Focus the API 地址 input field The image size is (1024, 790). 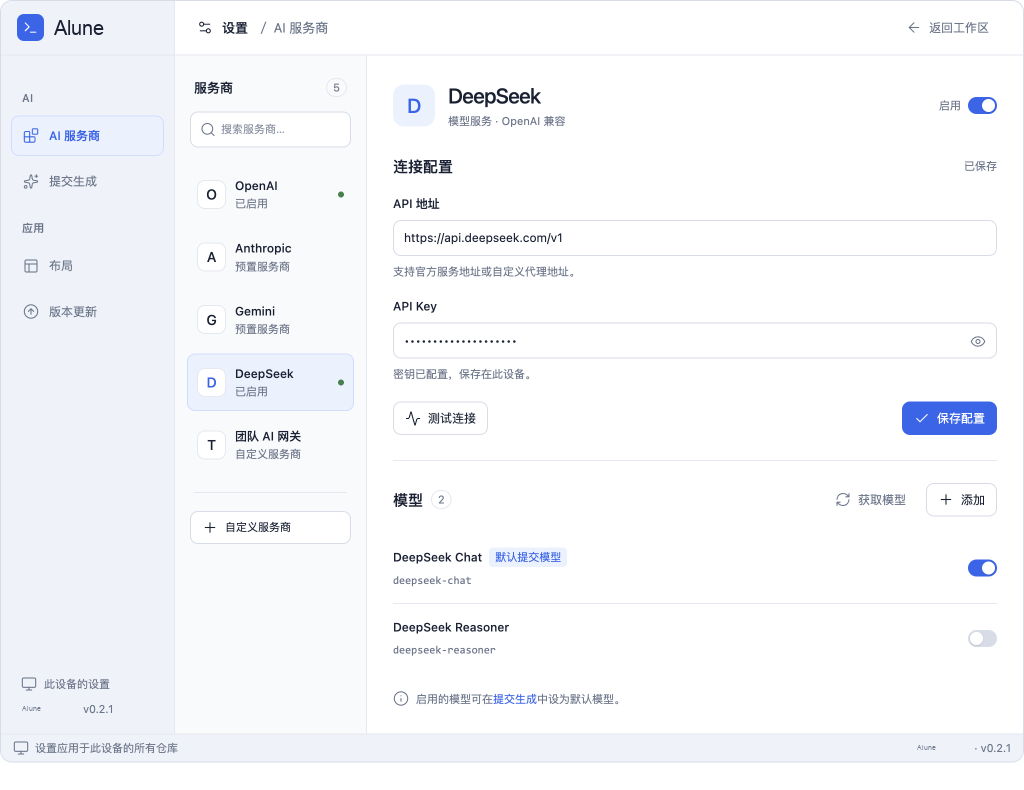pyautogui.click(x=695, y=238)
